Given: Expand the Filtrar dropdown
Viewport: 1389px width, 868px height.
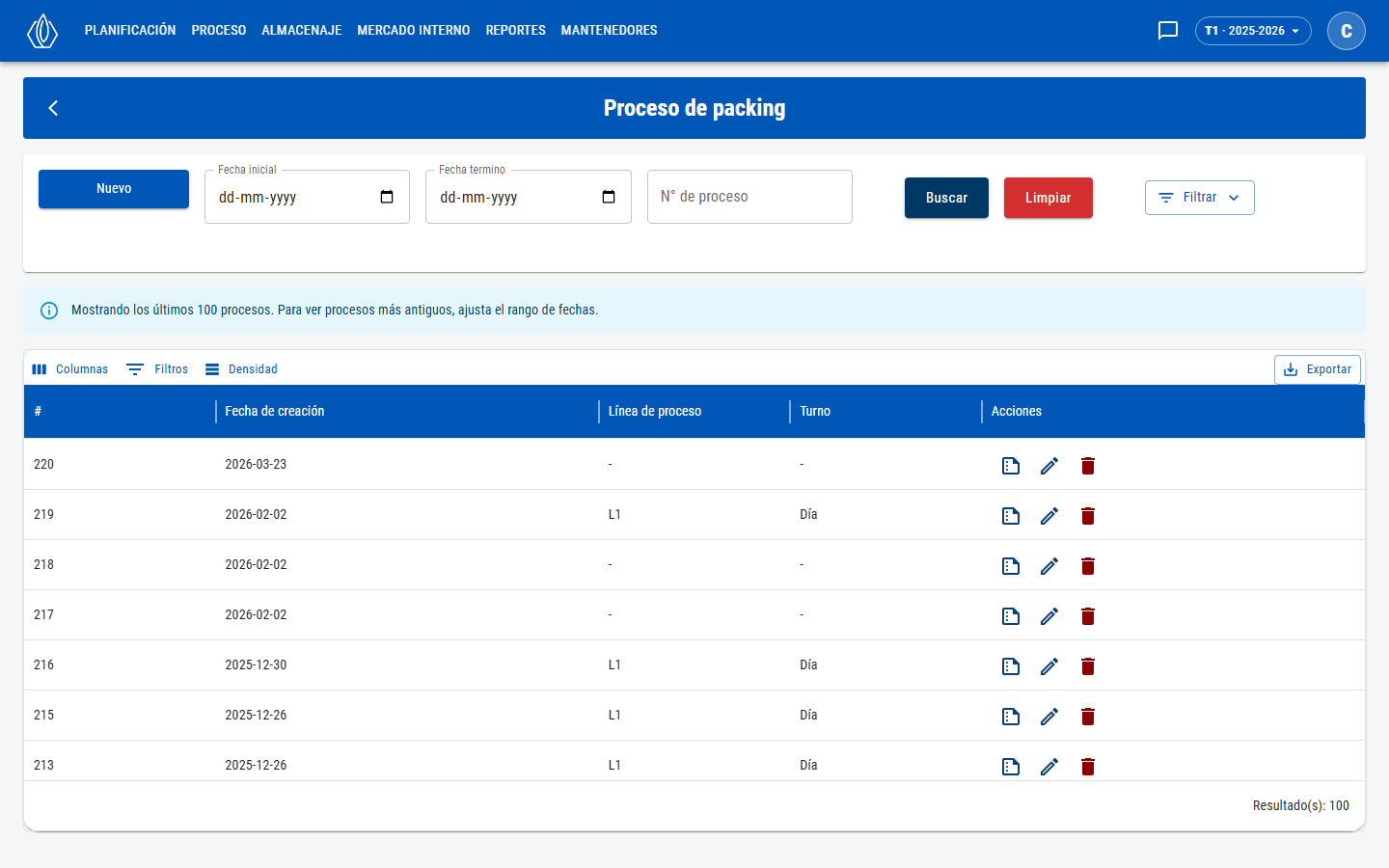Looking at the screenshot, I should 1199,198.
